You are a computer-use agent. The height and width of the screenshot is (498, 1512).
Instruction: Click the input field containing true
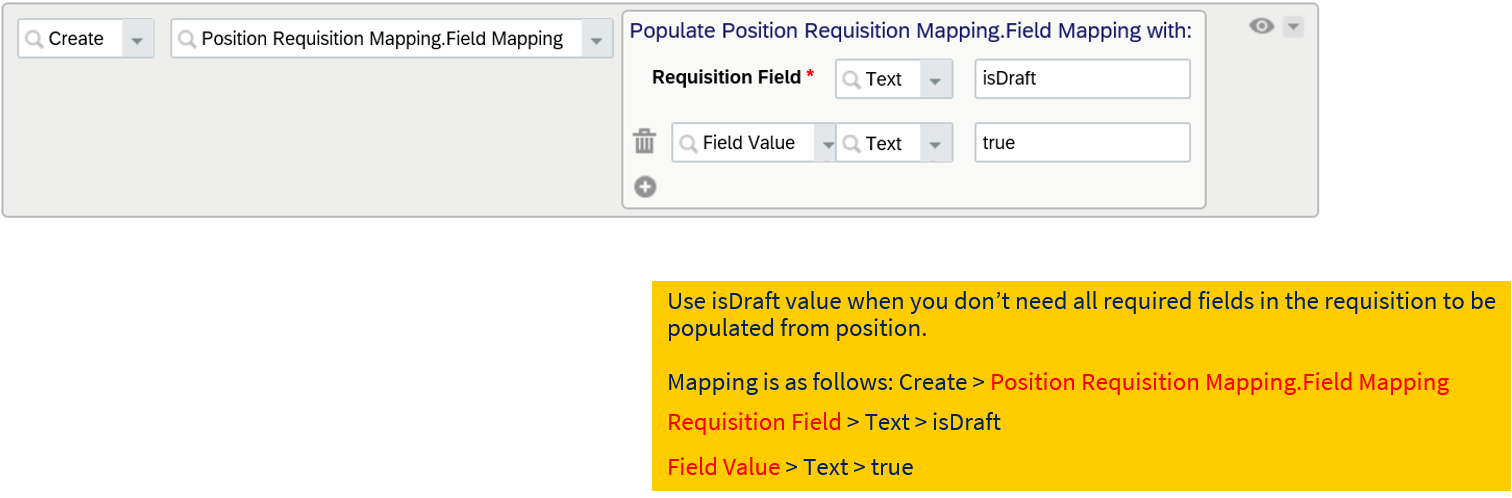(1082, 143)
